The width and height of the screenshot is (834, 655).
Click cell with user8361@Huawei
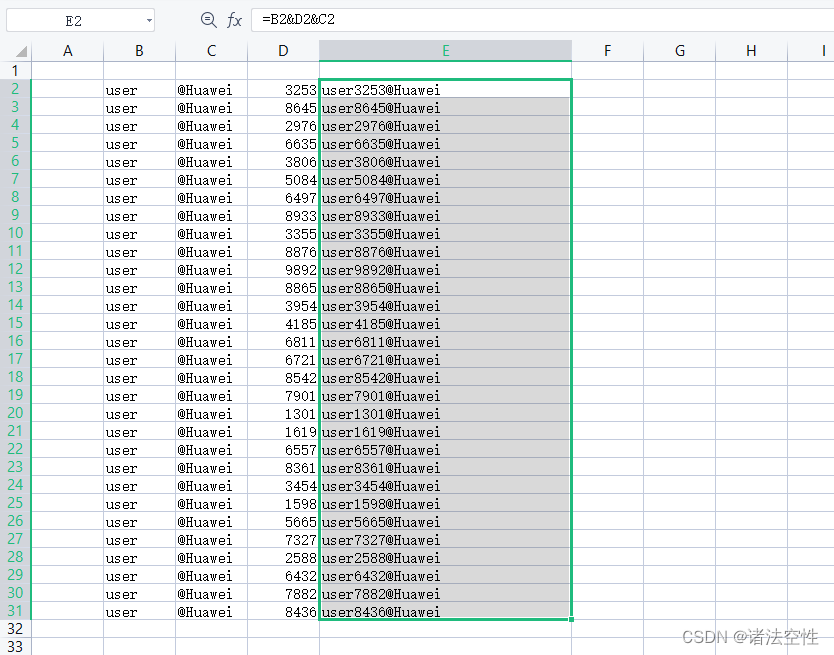445,467
